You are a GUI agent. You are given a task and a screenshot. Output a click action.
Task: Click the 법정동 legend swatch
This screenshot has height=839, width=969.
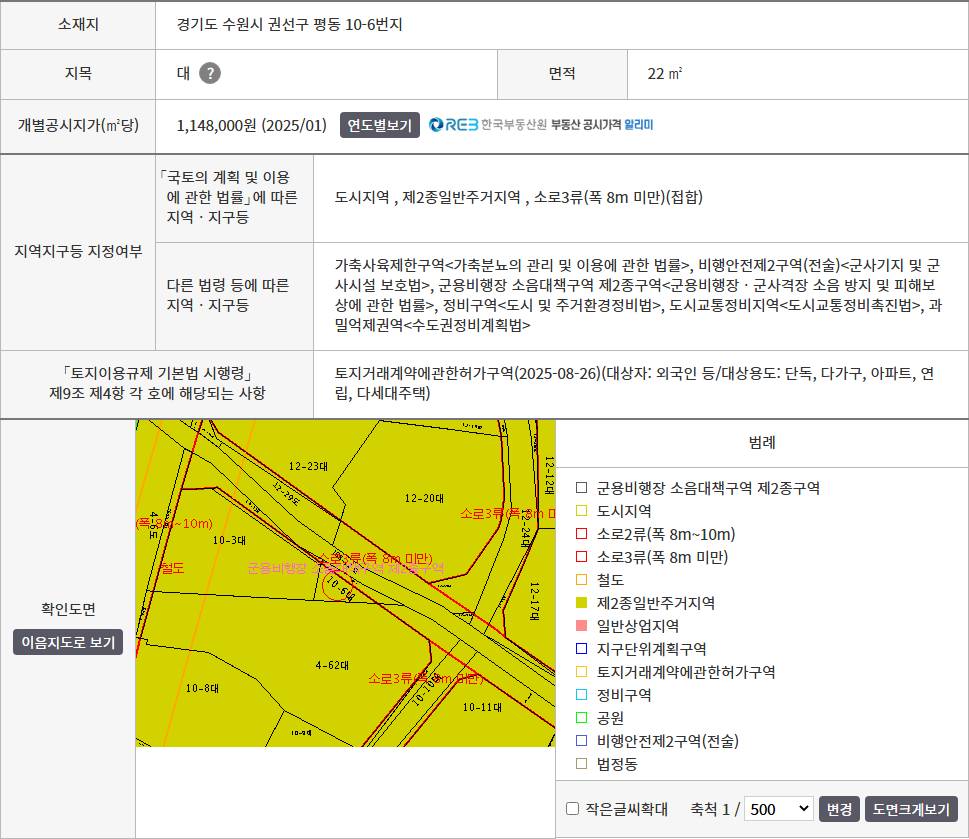click(x=582, y=764)
